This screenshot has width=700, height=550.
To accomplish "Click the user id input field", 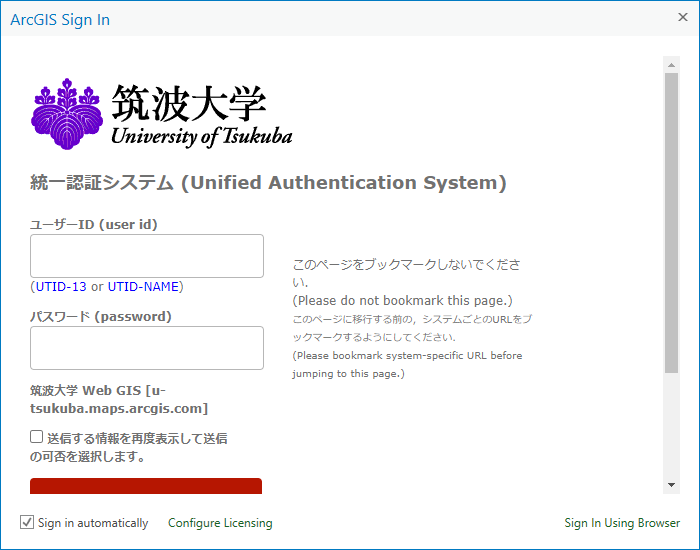I will tap(147, 256).
